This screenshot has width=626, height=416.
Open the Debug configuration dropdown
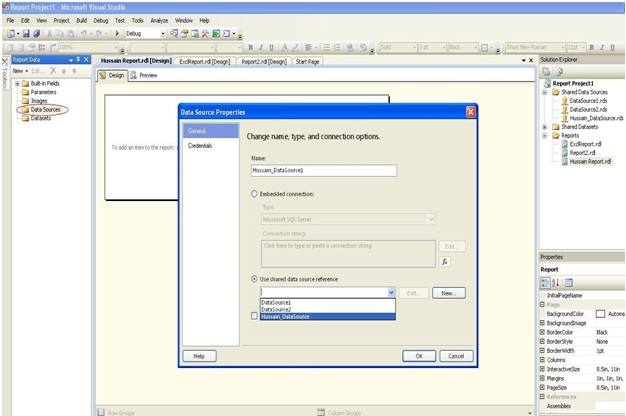163,34
